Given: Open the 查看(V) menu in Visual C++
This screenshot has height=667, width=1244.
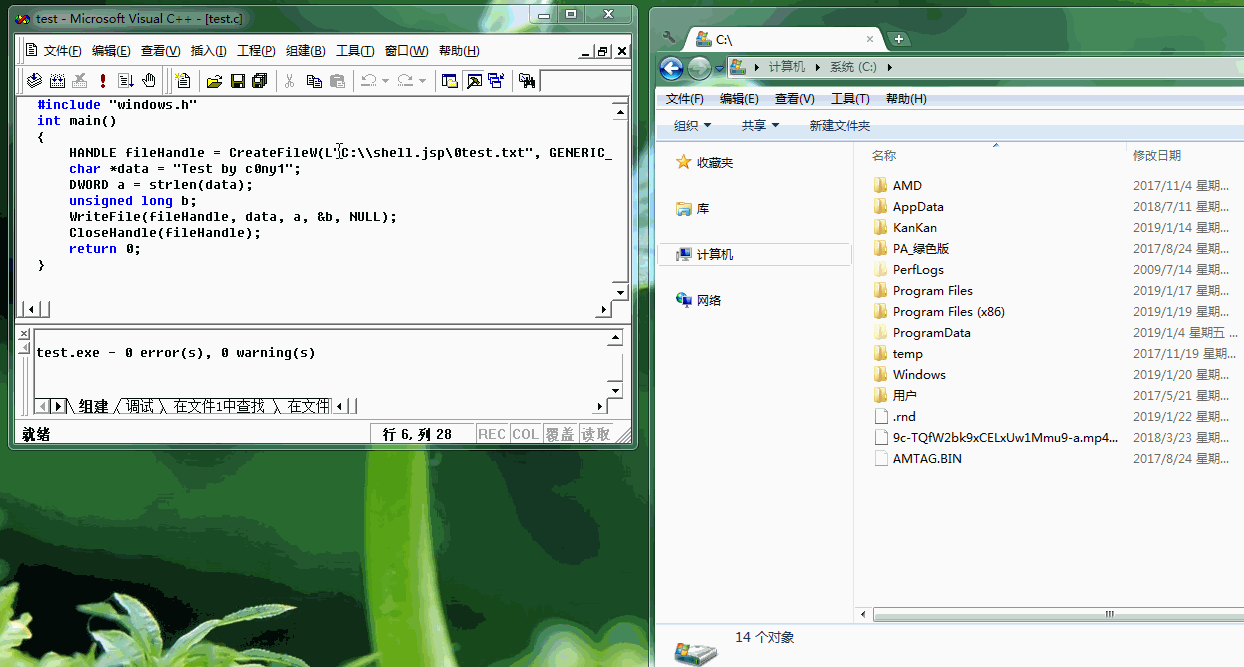Looking at the screenshot, I should click(x=160, y=51).
